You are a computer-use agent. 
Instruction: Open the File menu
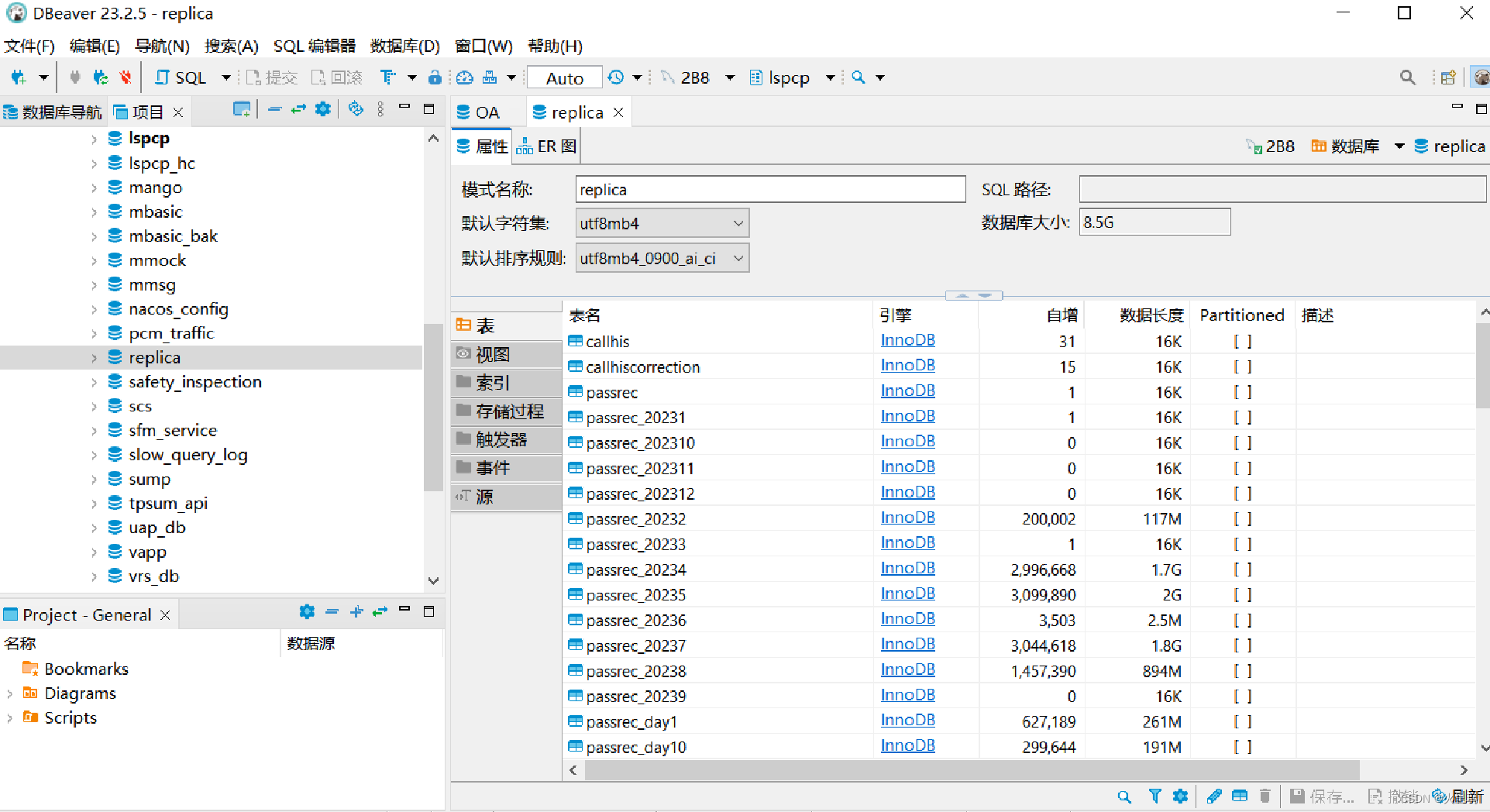[x=29, y=46]
